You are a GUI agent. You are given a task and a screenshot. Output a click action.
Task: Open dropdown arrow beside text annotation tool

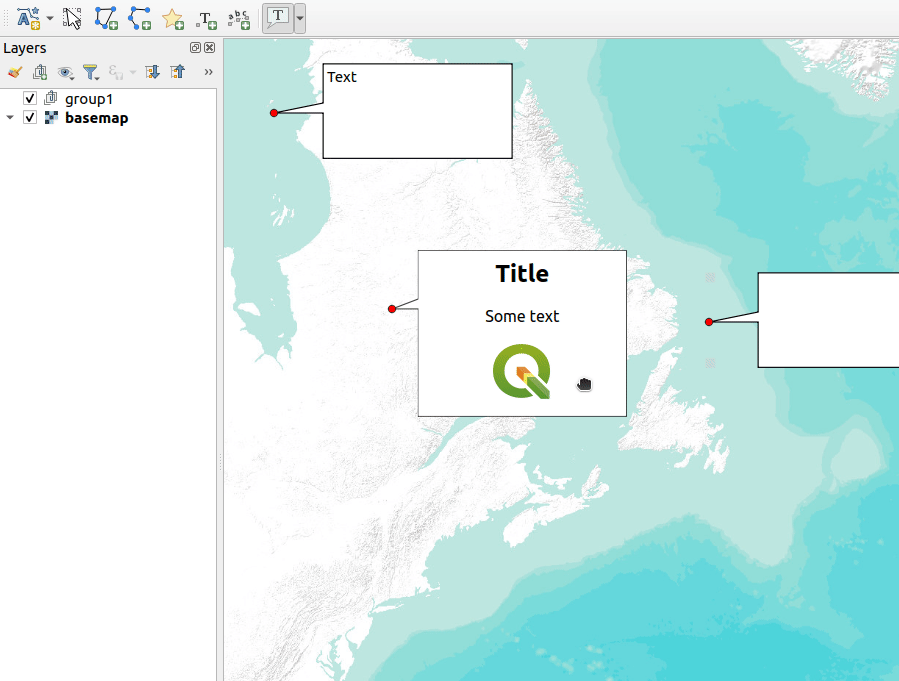[300, 18]
